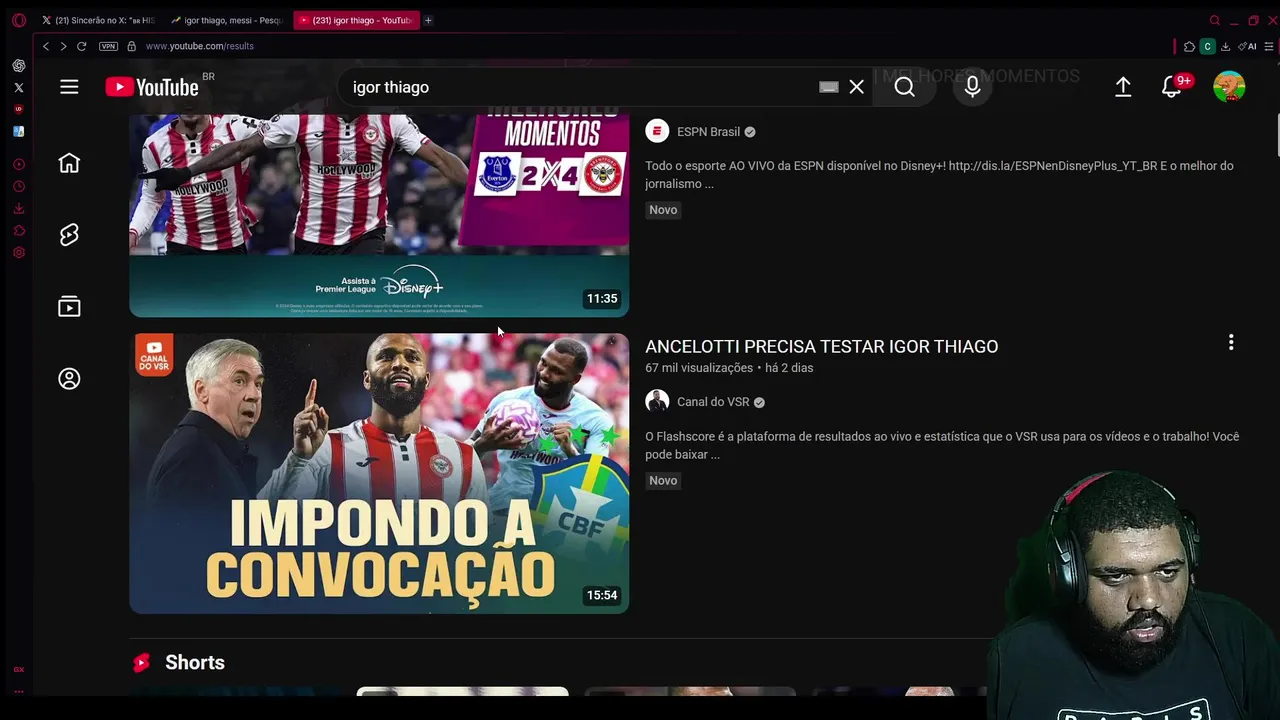
Task: Go back with the browser back arrow
Action: (x=46, y=46)
